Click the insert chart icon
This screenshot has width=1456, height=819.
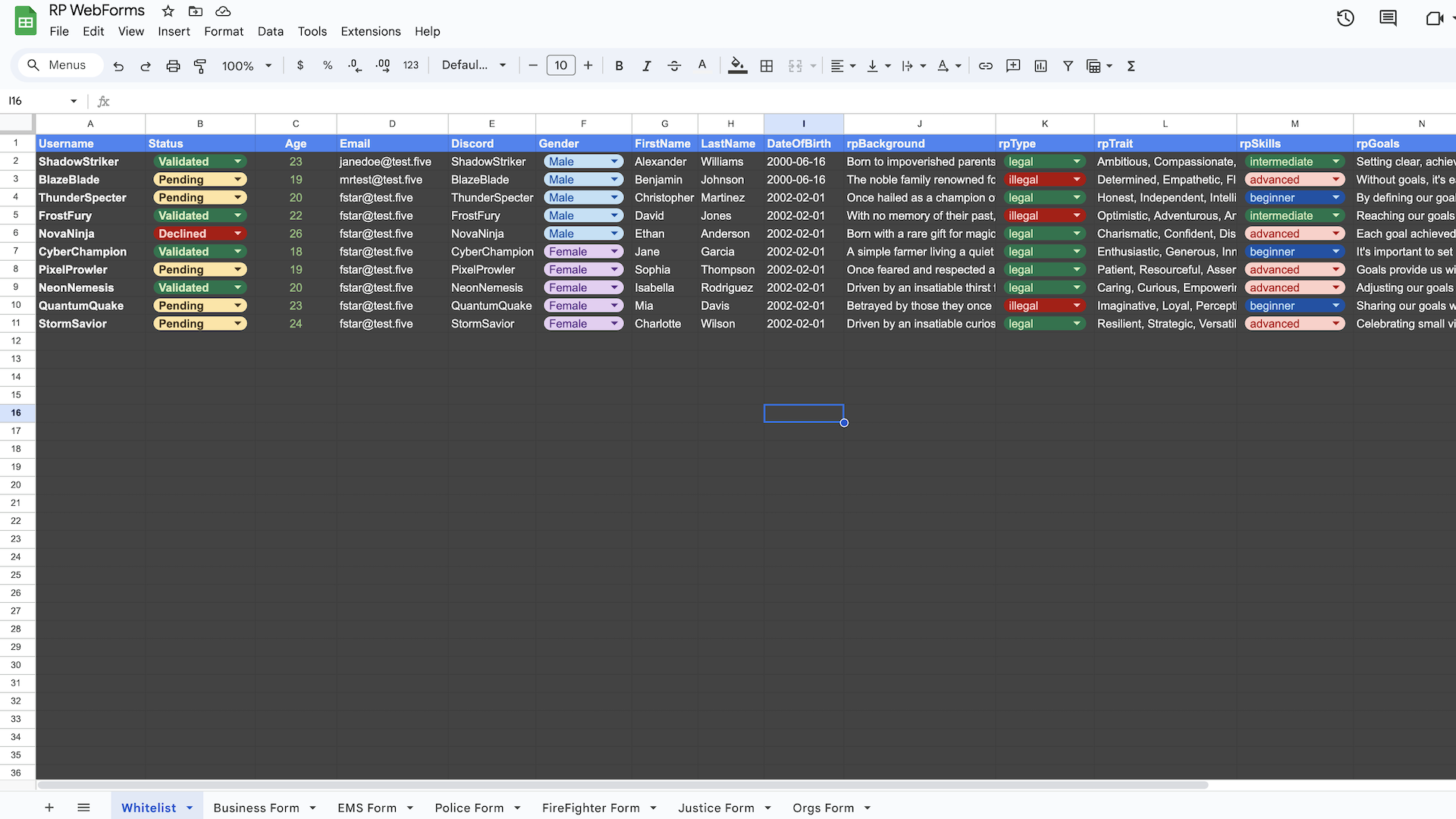coord(1040,66)
